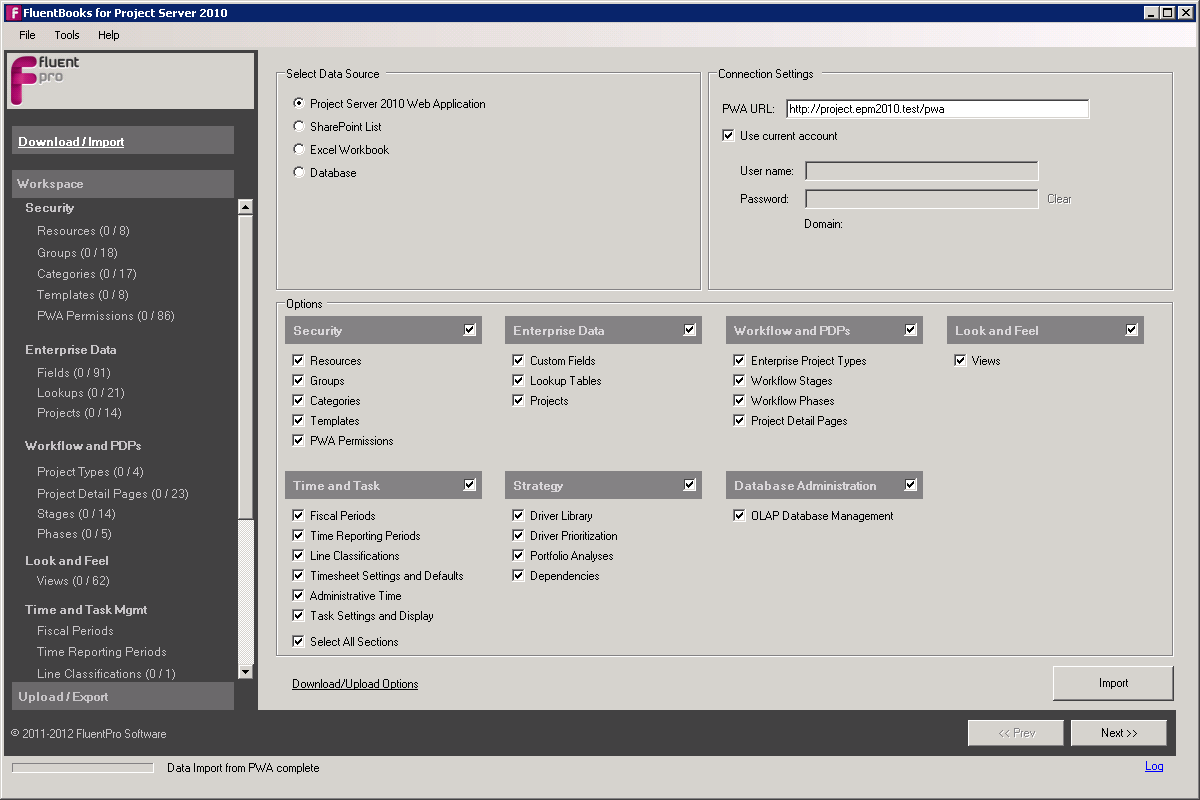
Task: Click into the PWA URL field
Action: 937,109
